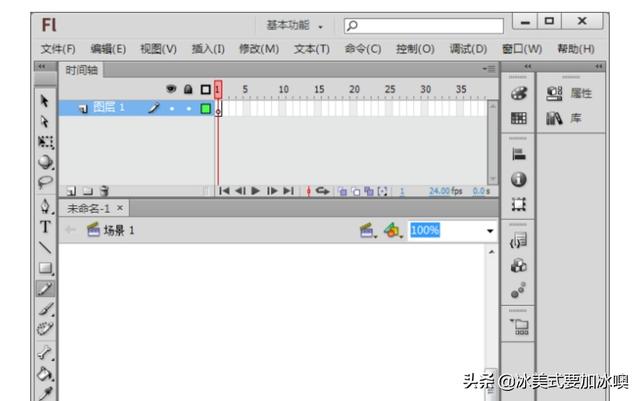Activate the Free Transform tool
640x401 pixels.
click(x=46, y=142)
